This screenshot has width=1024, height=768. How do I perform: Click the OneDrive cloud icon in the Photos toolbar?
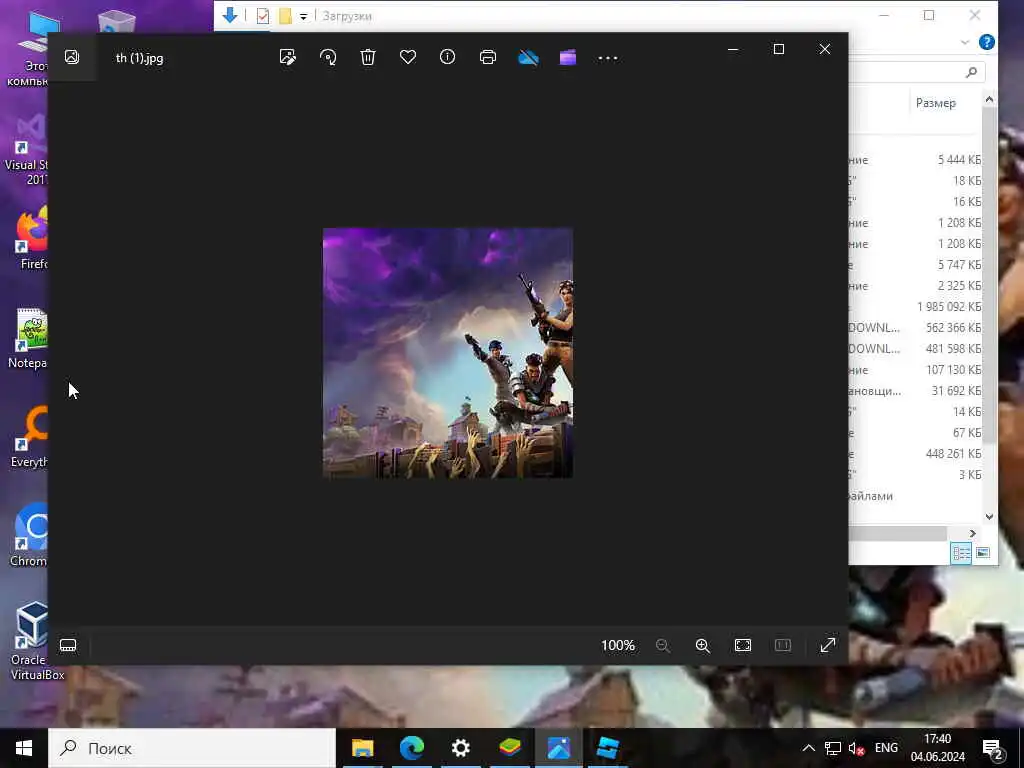(x=528, y=58)
